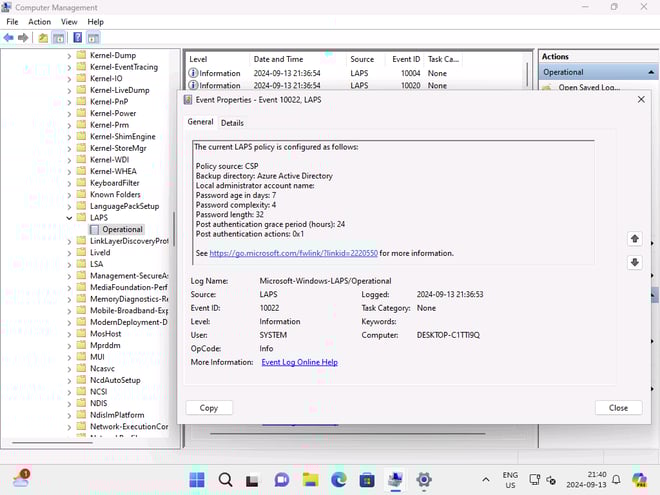Expand the LSA tree node
The width and height of the screenshot is (660, 495).
(x=69, y=264)
